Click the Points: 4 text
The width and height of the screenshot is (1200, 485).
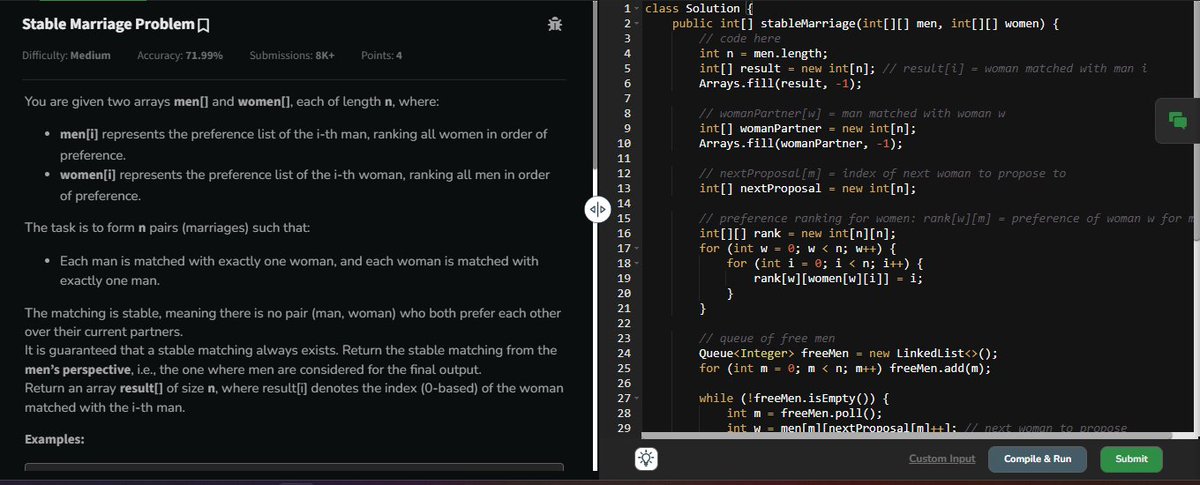click(382, 54)
